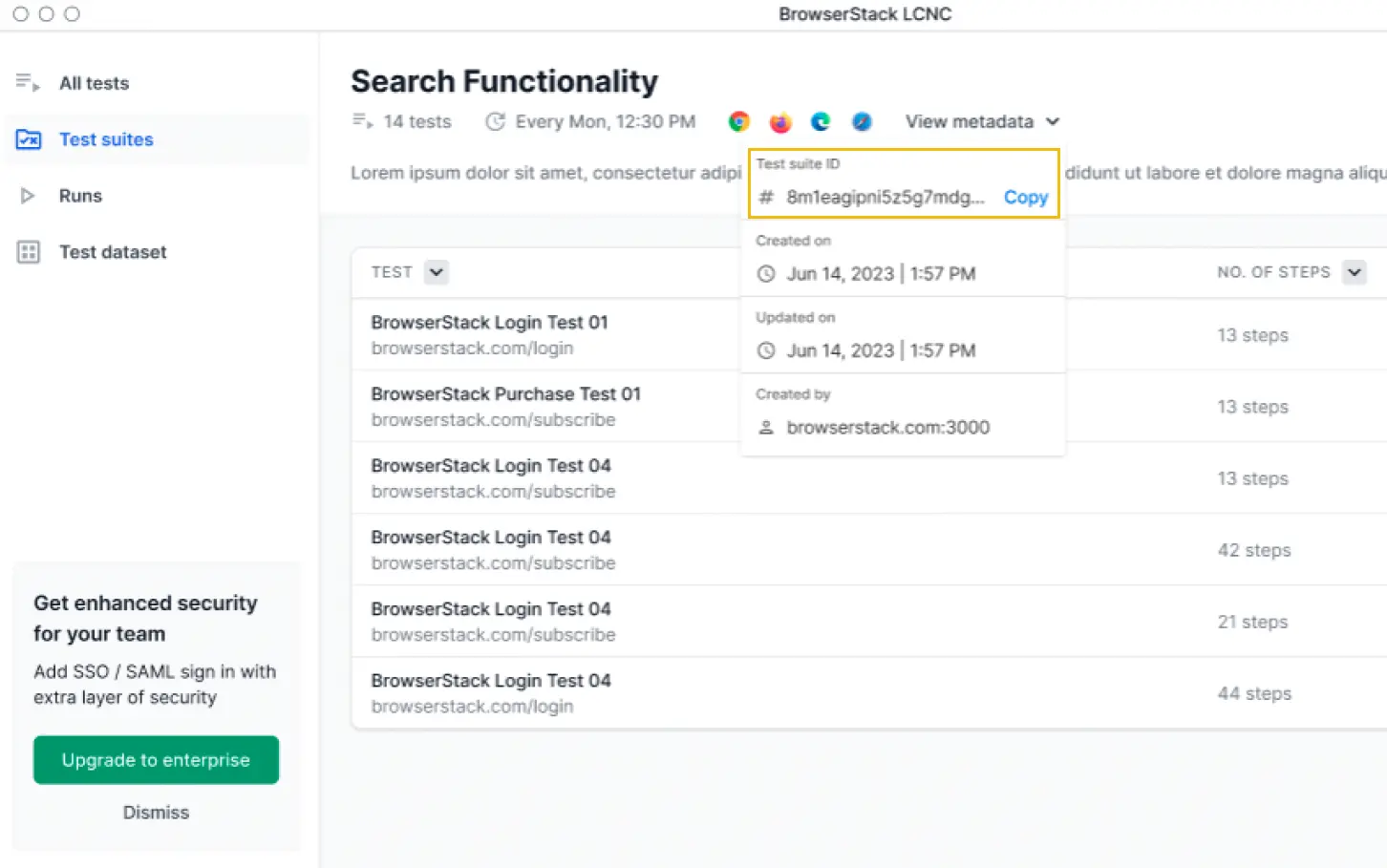Click the Runs play icon
Viewport: 1387px width, 868px height.
pos(28,196)
